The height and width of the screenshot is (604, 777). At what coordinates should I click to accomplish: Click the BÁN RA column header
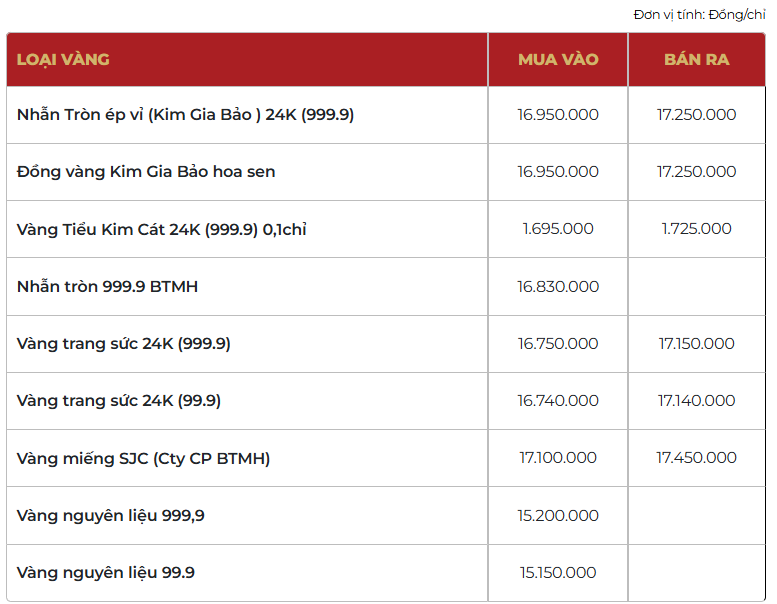(696, 59)
